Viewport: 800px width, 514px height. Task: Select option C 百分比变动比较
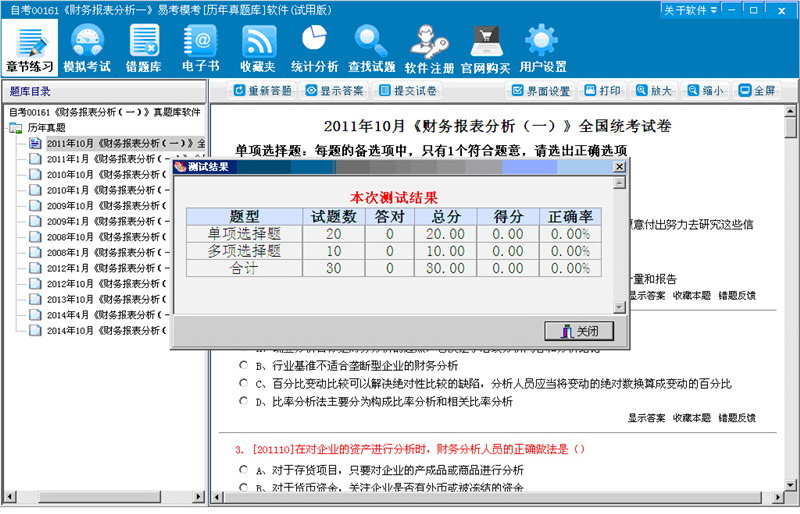244,383
